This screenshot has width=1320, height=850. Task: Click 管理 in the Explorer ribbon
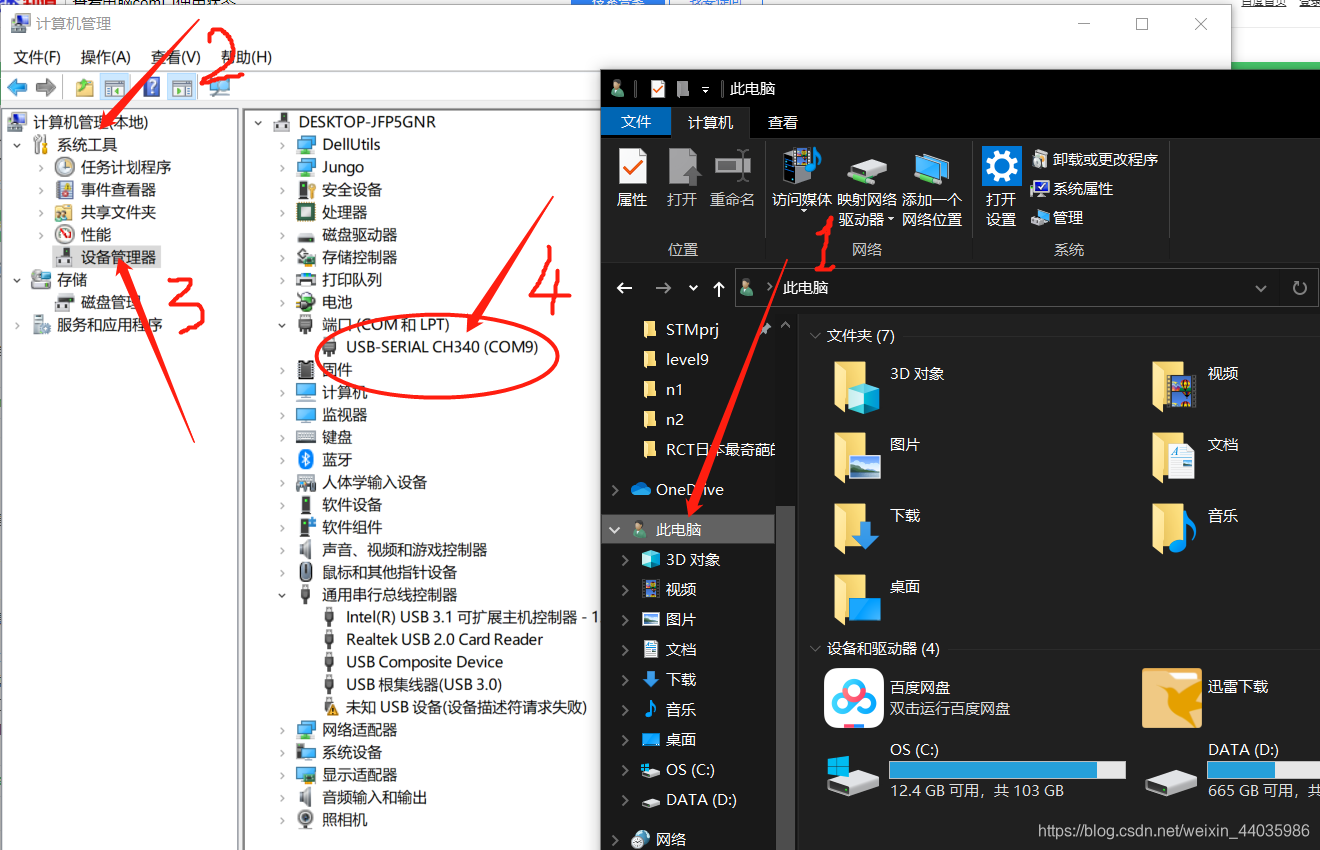coord(1057,217)
